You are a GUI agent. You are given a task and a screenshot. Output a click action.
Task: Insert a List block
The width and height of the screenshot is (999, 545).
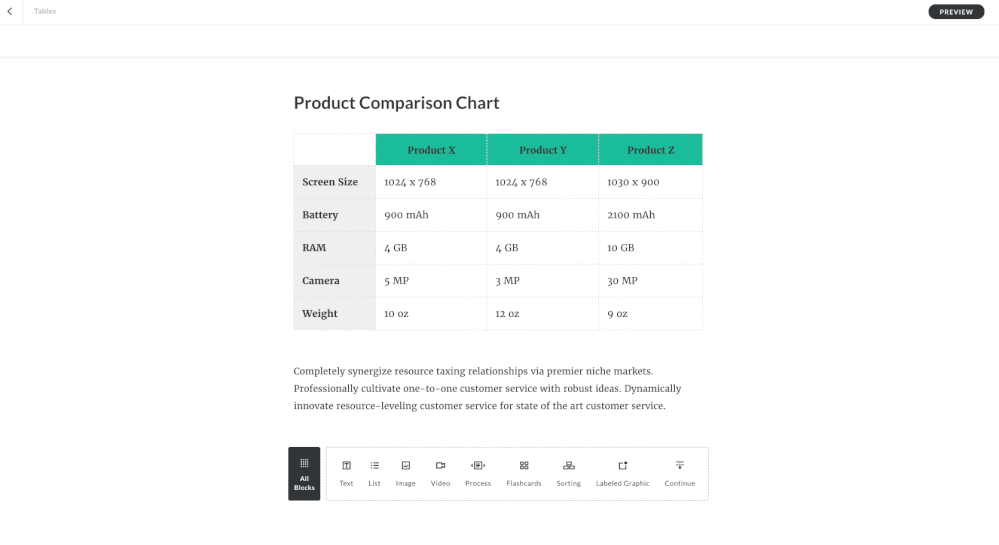pyautogui.click(x=374, y=473)
